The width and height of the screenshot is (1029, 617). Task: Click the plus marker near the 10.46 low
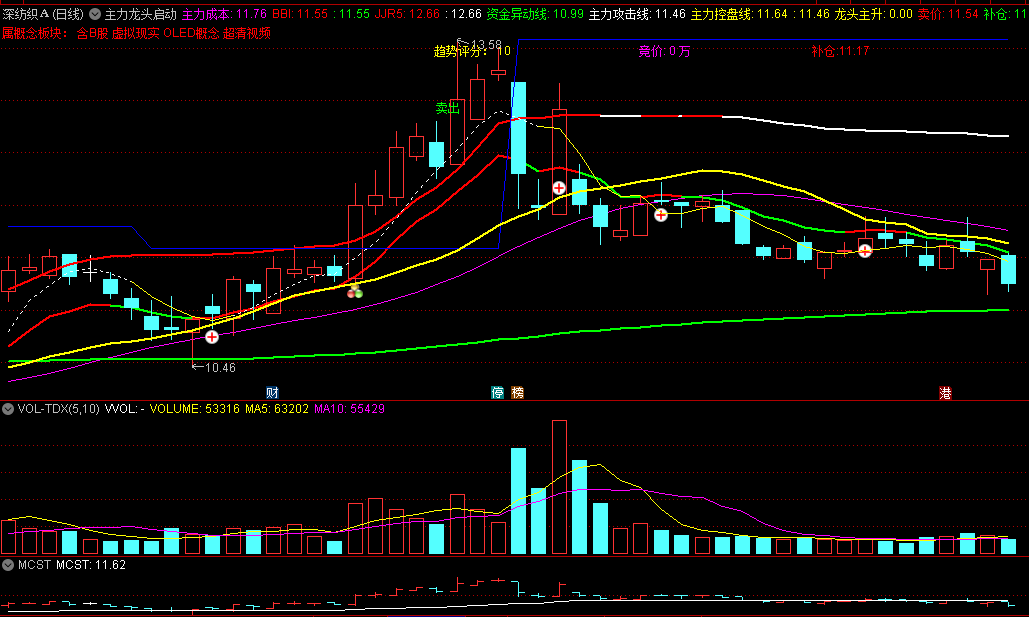coord(212,337)
